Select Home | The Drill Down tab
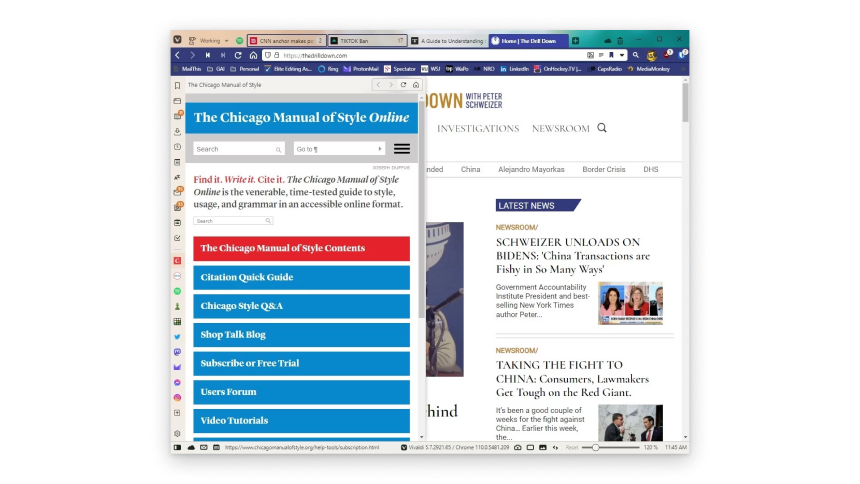The width and height of the screenshot is (860, 484). (528, 41)
